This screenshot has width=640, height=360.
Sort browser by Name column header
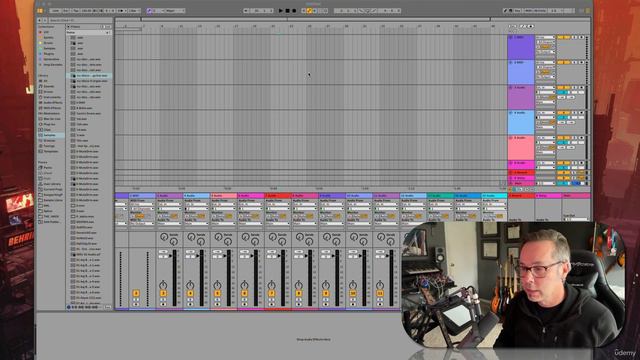89,32
